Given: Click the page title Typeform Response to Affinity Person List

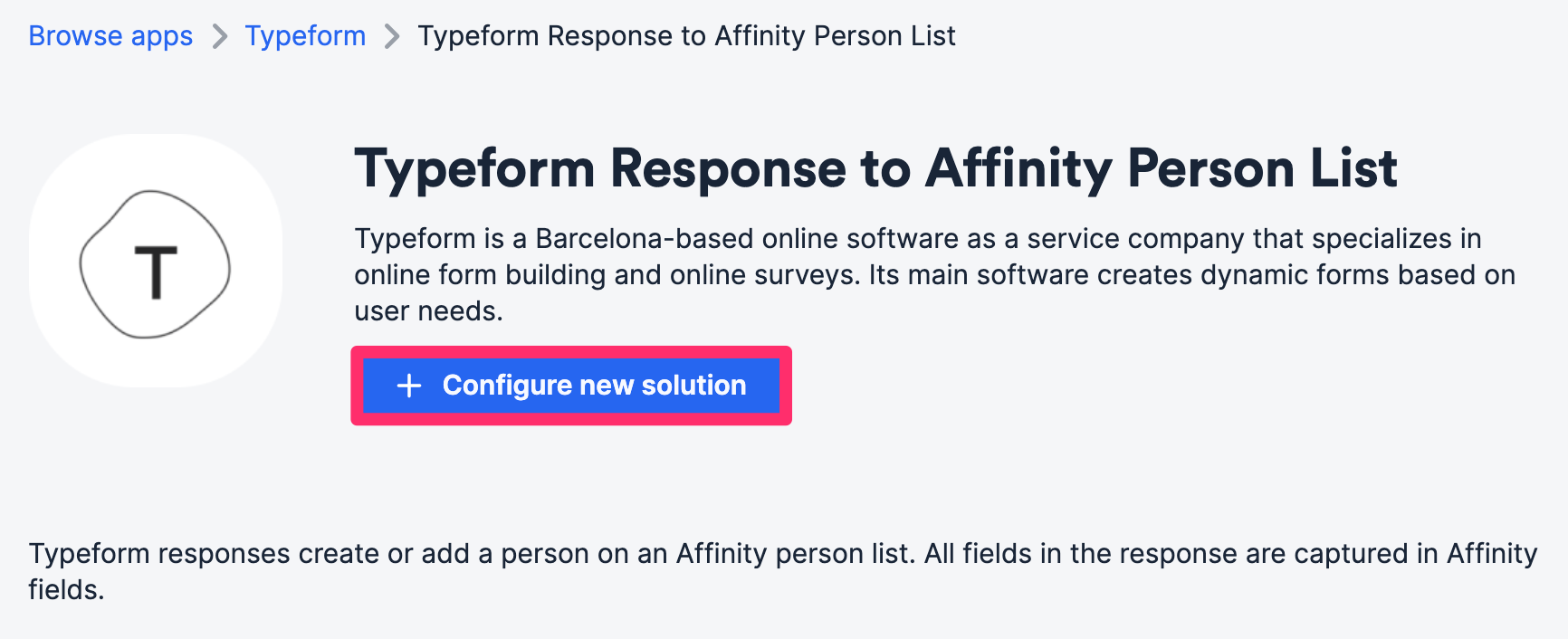Looking at the screenshot, I should point(875,167).
